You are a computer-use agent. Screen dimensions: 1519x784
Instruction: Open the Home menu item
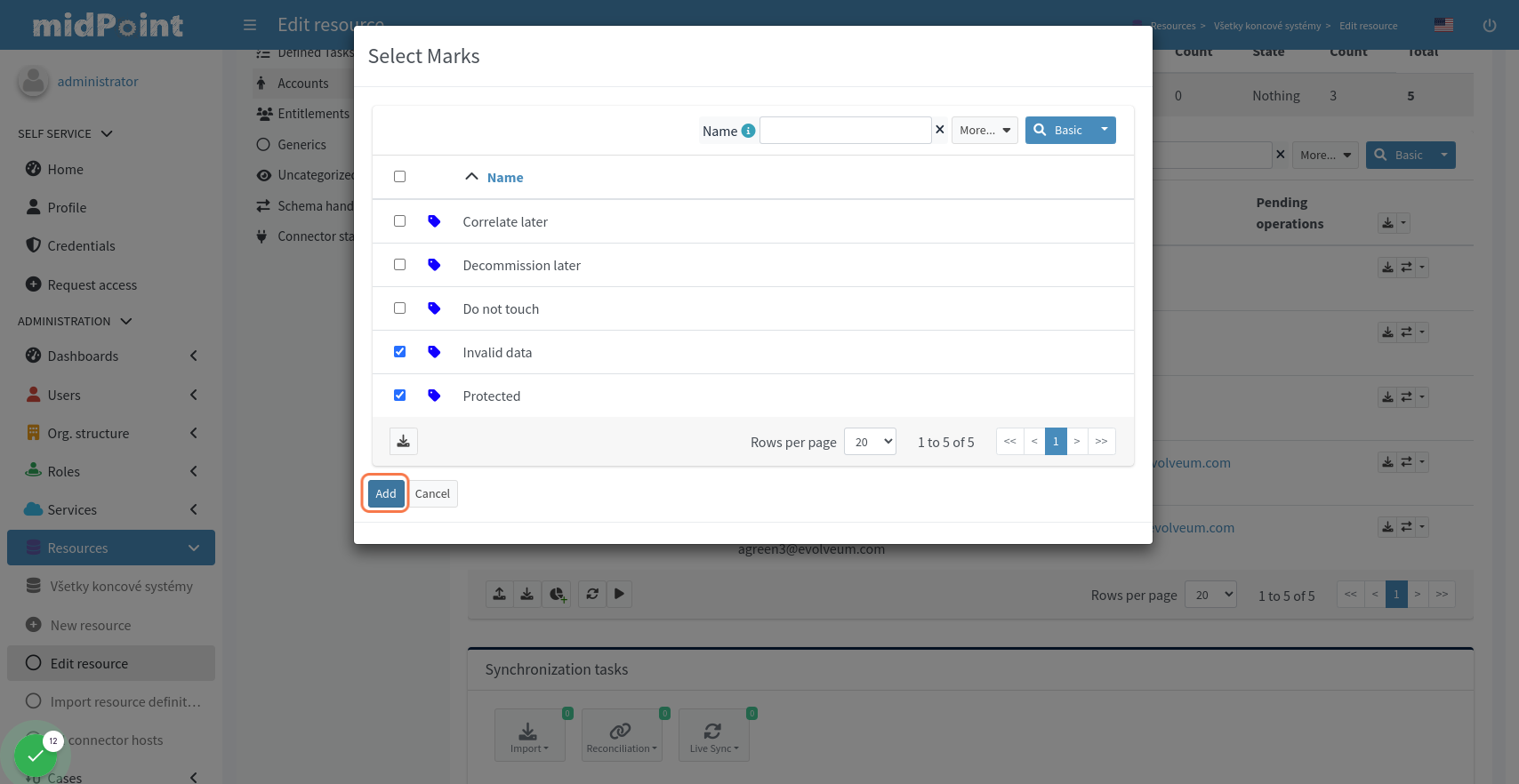pos(65,170)
